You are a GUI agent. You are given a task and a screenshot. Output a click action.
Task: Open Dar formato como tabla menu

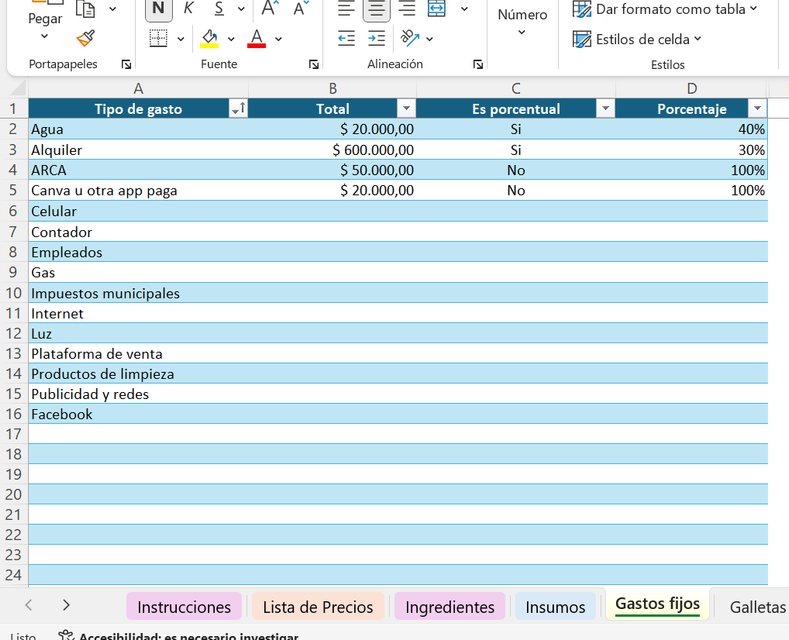coord(665,9)
